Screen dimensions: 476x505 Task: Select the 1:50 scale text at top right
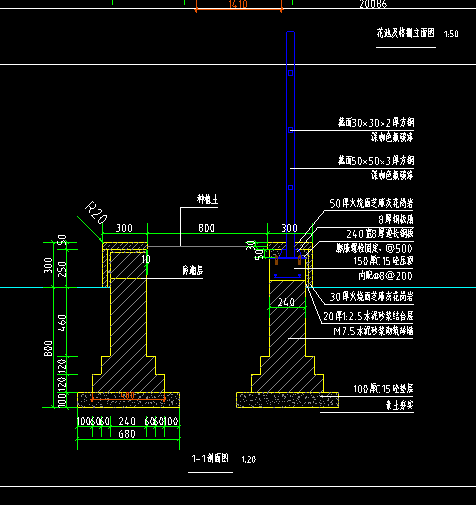[451, 34]
